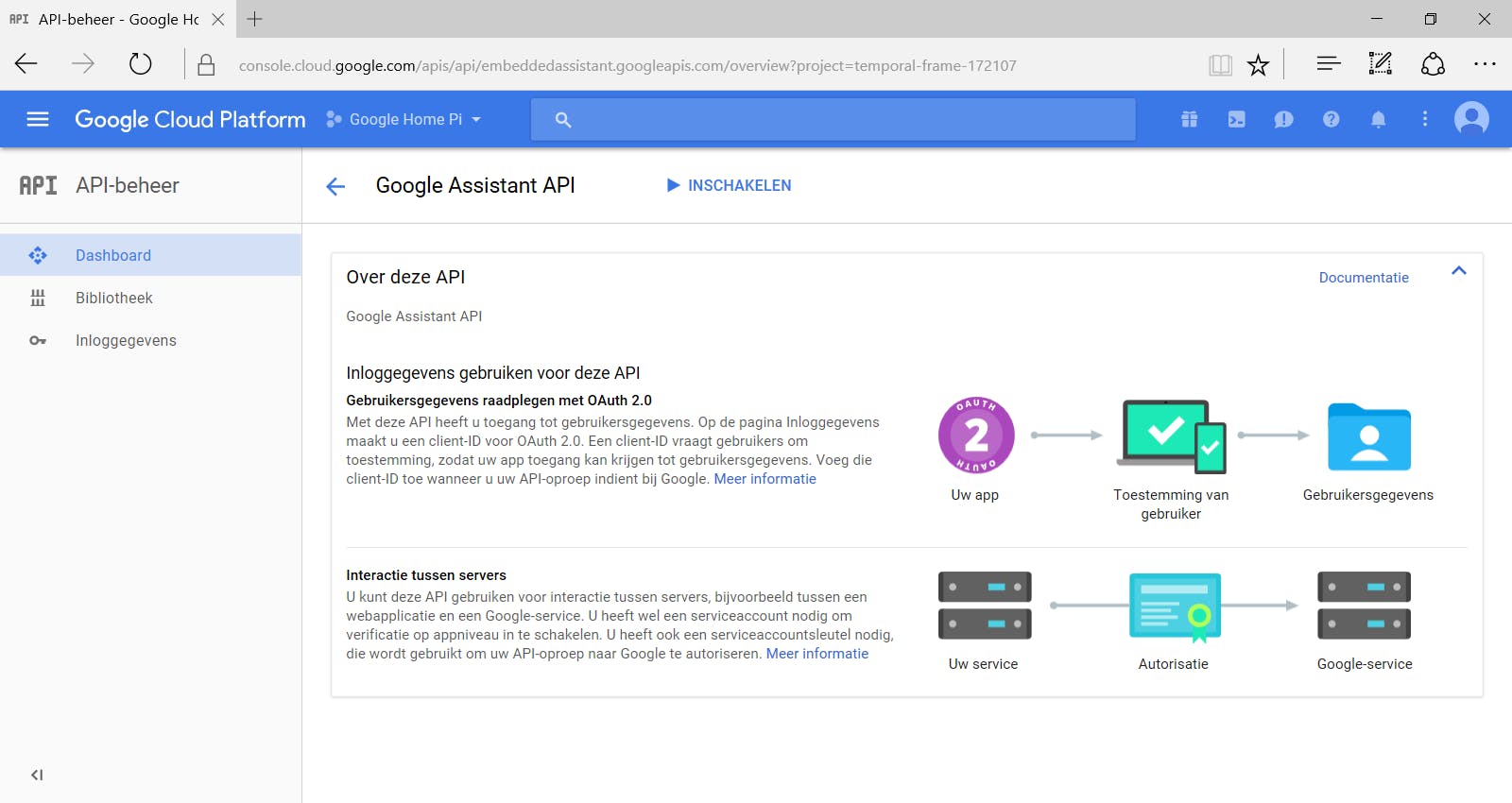The image size is (1512, 803).
Task: Click the API-beheer logo icon
Action: [x=38, y=185]
